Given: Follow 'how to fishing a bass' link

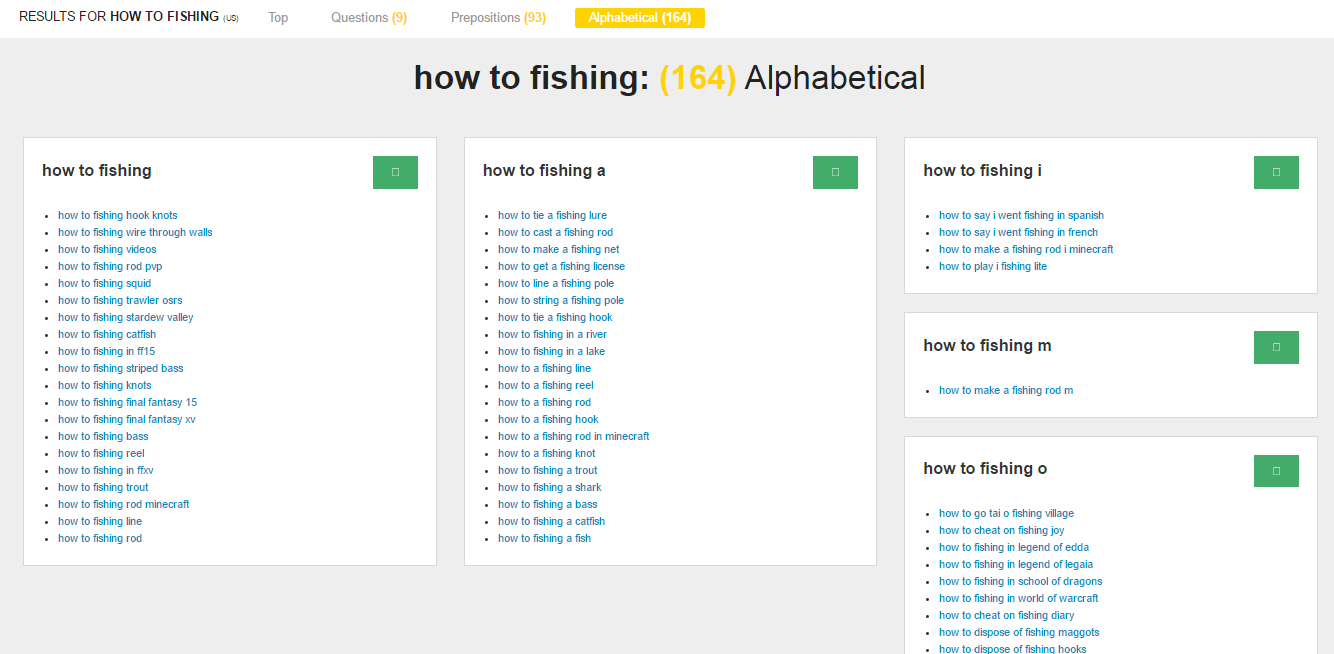Looking at the screenshot, I should point(548,504).
